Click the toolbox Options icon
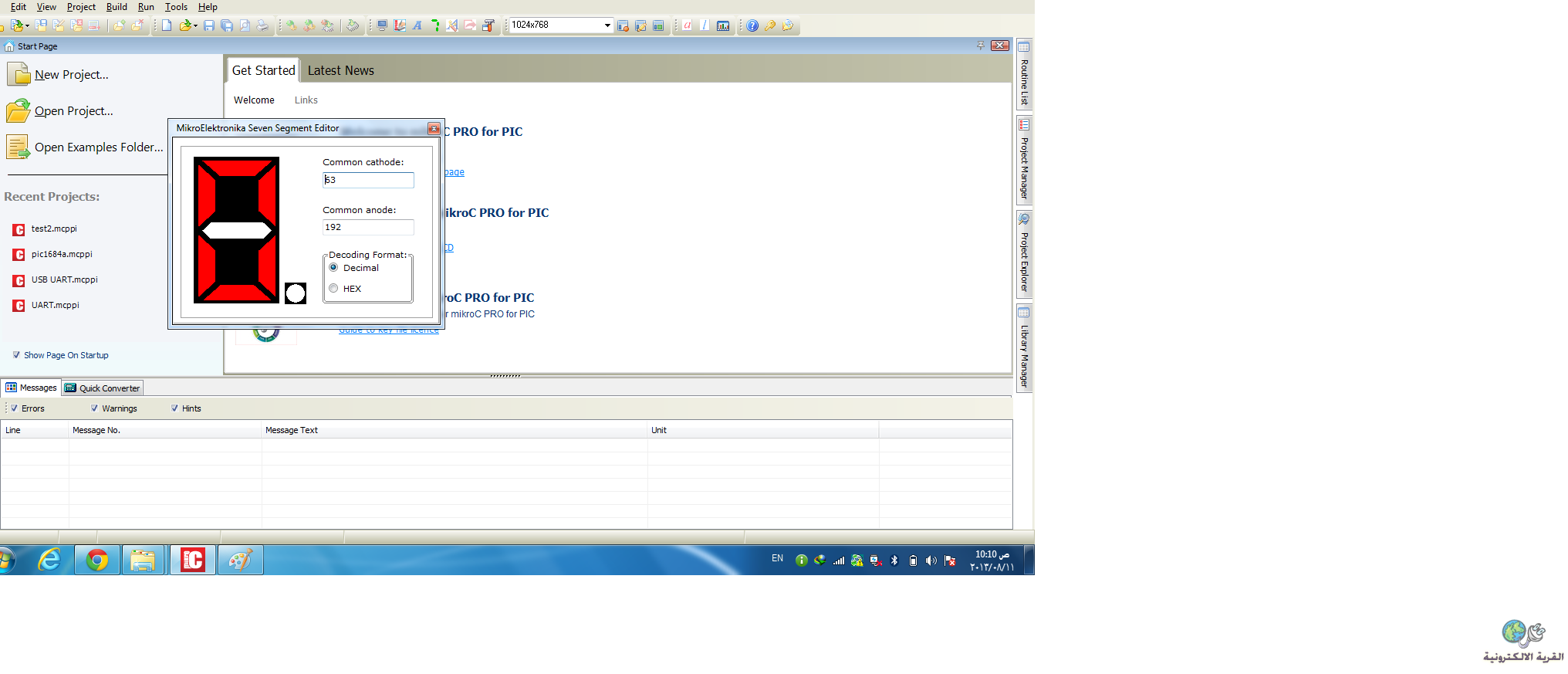Screen dimensions: 1568x674 pyautogui.click(x=488, y=25)
